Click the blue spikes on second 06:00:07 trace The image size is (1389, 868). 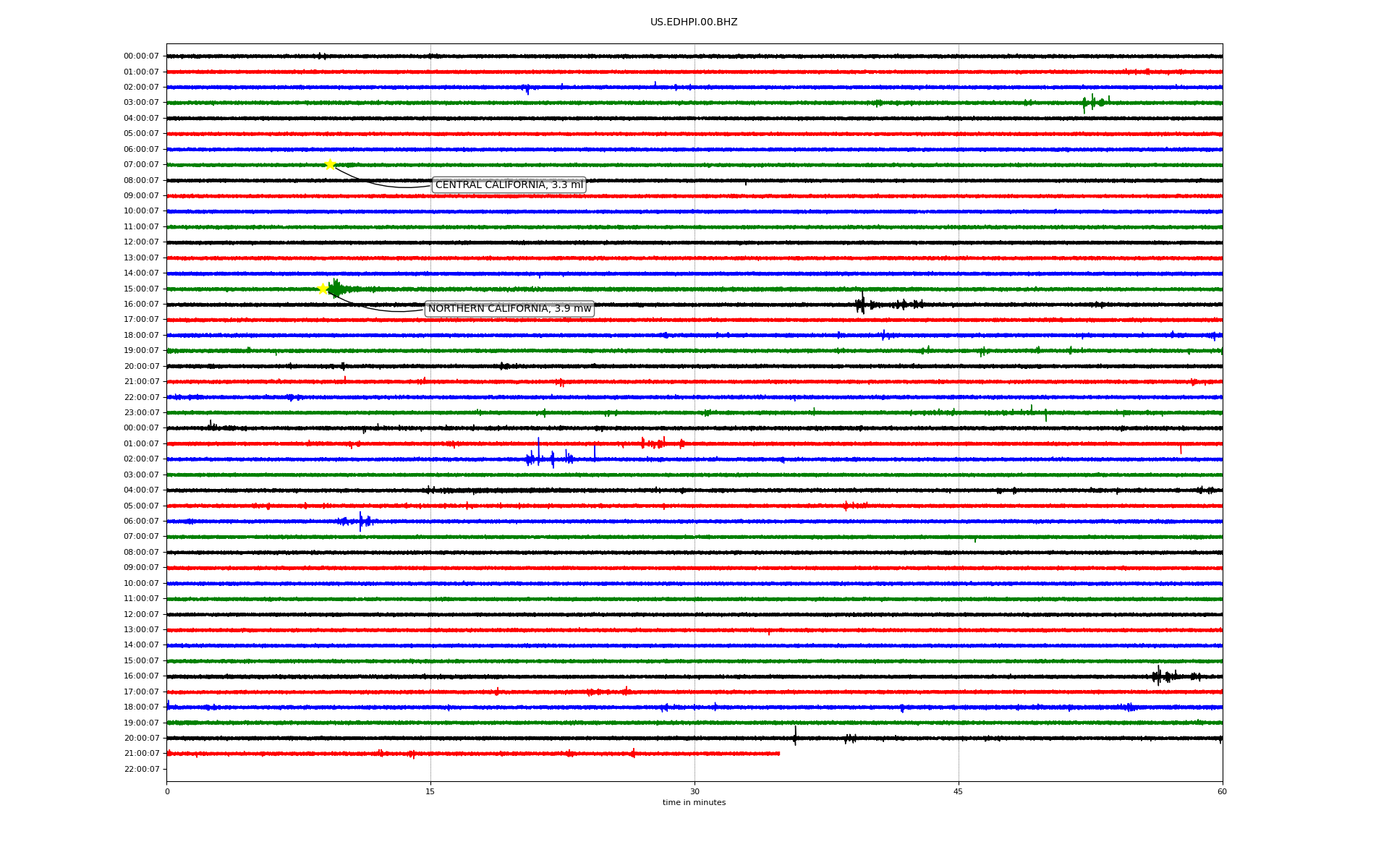coord(360,521)
